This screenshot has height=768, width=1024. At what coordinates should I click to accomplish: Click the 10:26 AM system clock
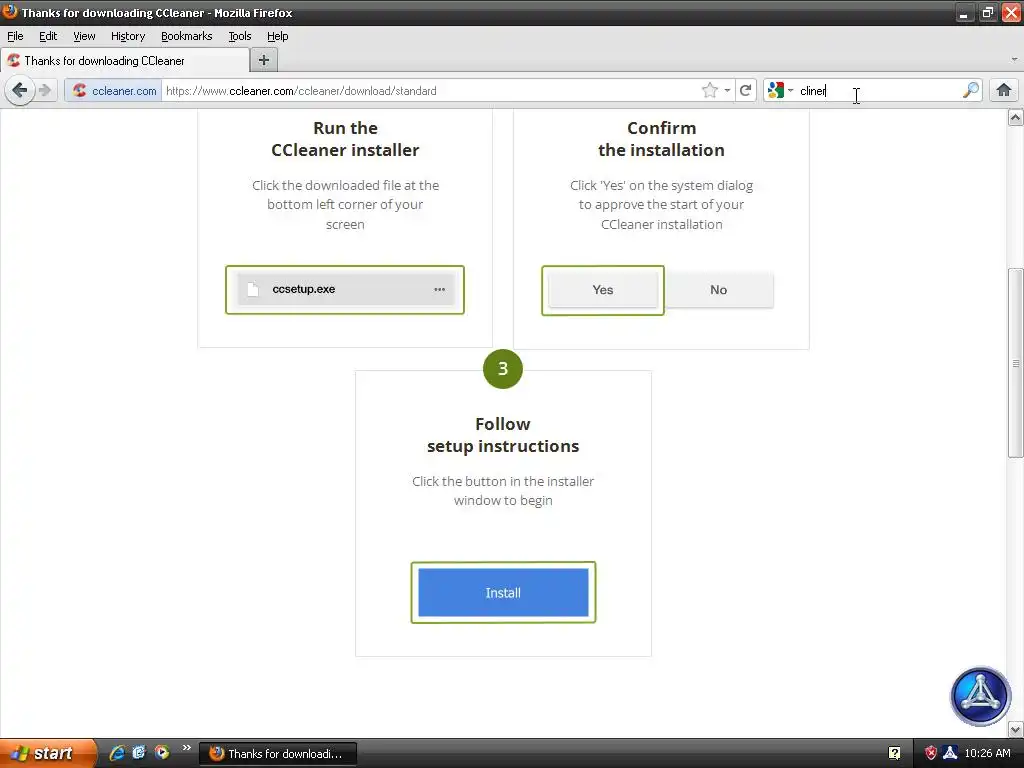987,753
